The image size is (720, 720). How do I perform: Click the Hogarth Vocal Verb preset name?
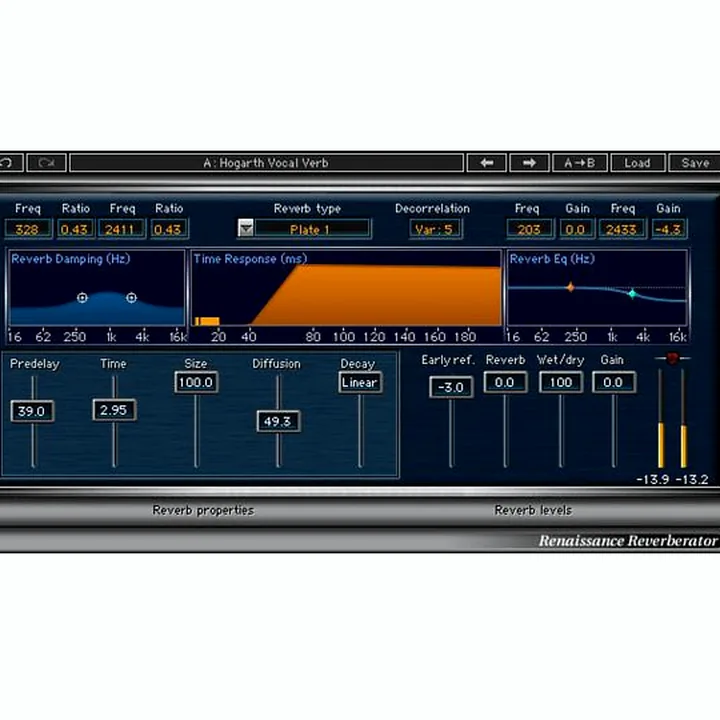coord(266,163)
